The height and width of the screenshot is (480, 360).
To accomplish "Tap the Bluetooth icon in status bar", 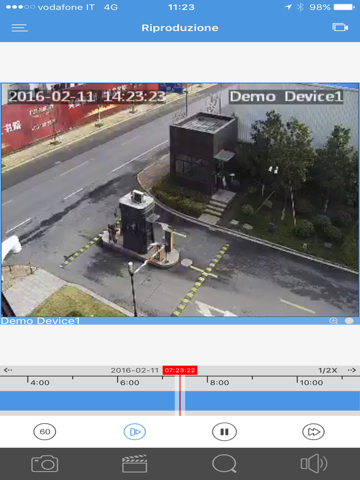I will click(300, 7).
